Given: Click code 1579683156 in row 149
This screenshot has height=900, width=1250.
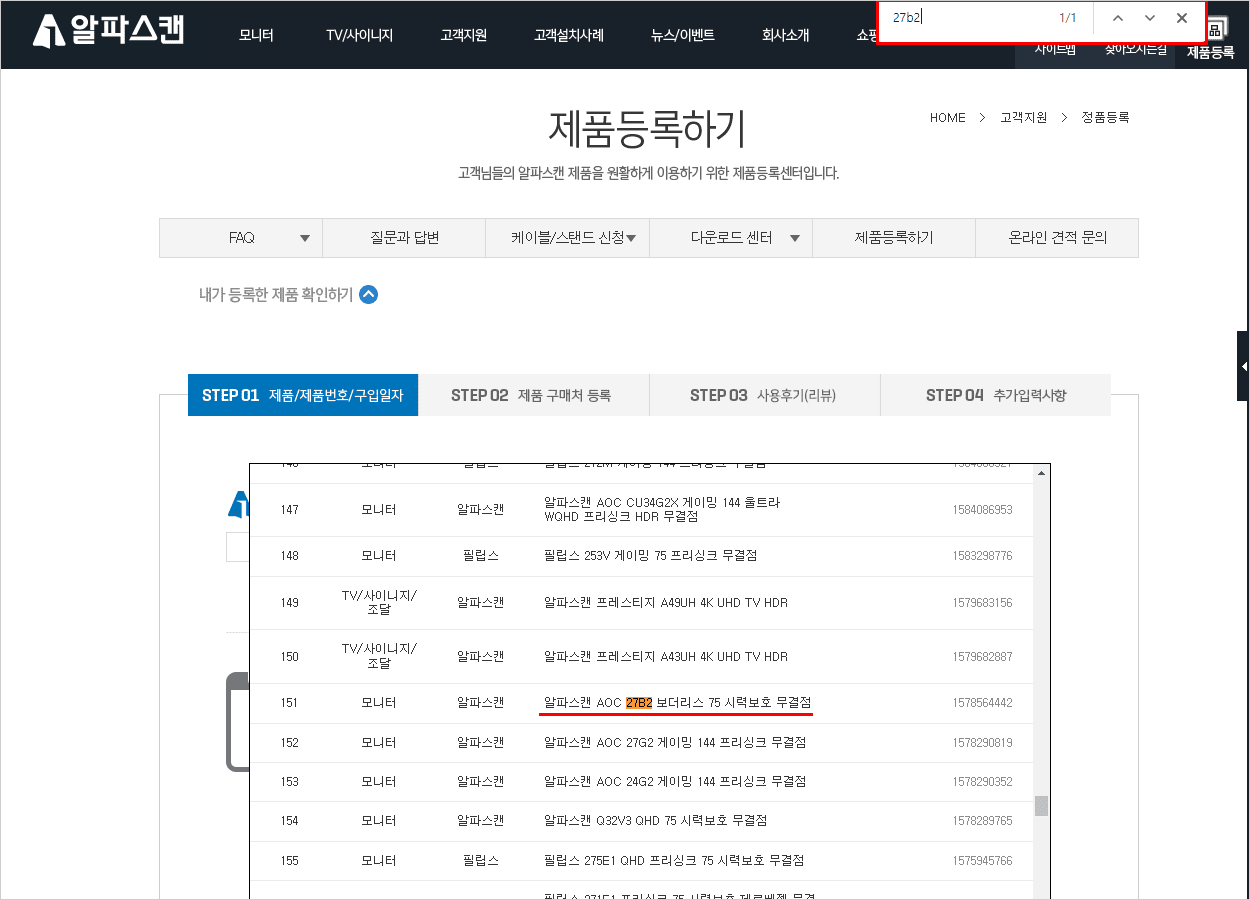Looking at the screenshot, I should pyautogui.click(x=982, y=602).
